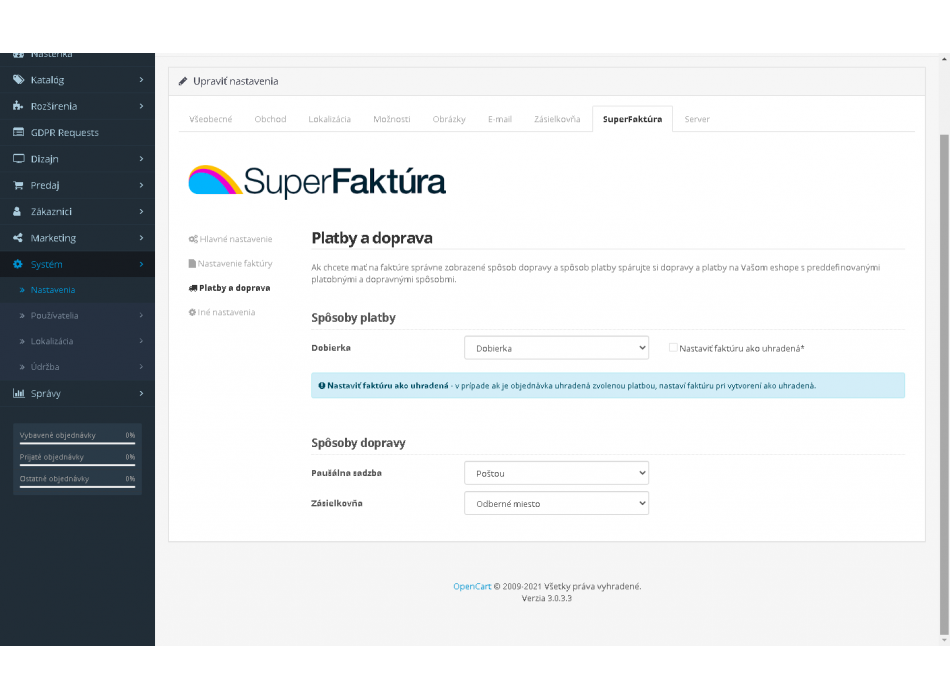
Task: Click the Platby a doprava heading
Action: click(372, 238)
